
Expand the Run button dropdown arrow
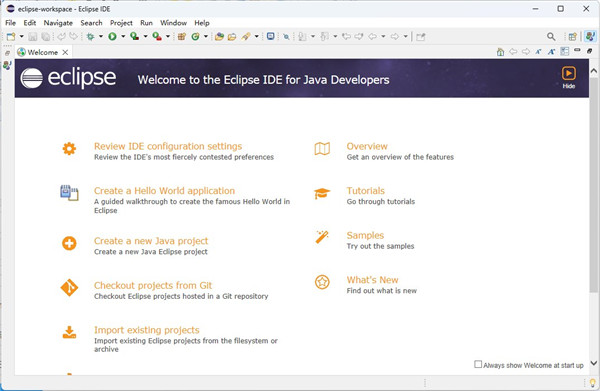point(123,36)
